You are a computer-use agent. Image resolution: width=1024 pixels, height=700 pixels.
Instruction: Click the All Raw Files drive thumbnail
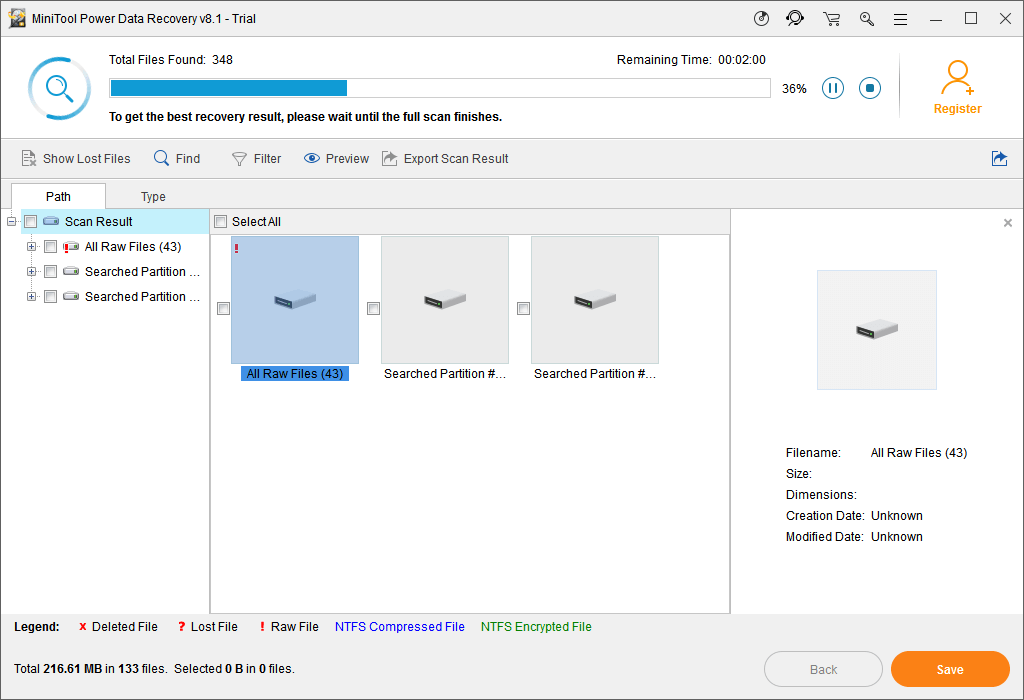click(295, 300)
